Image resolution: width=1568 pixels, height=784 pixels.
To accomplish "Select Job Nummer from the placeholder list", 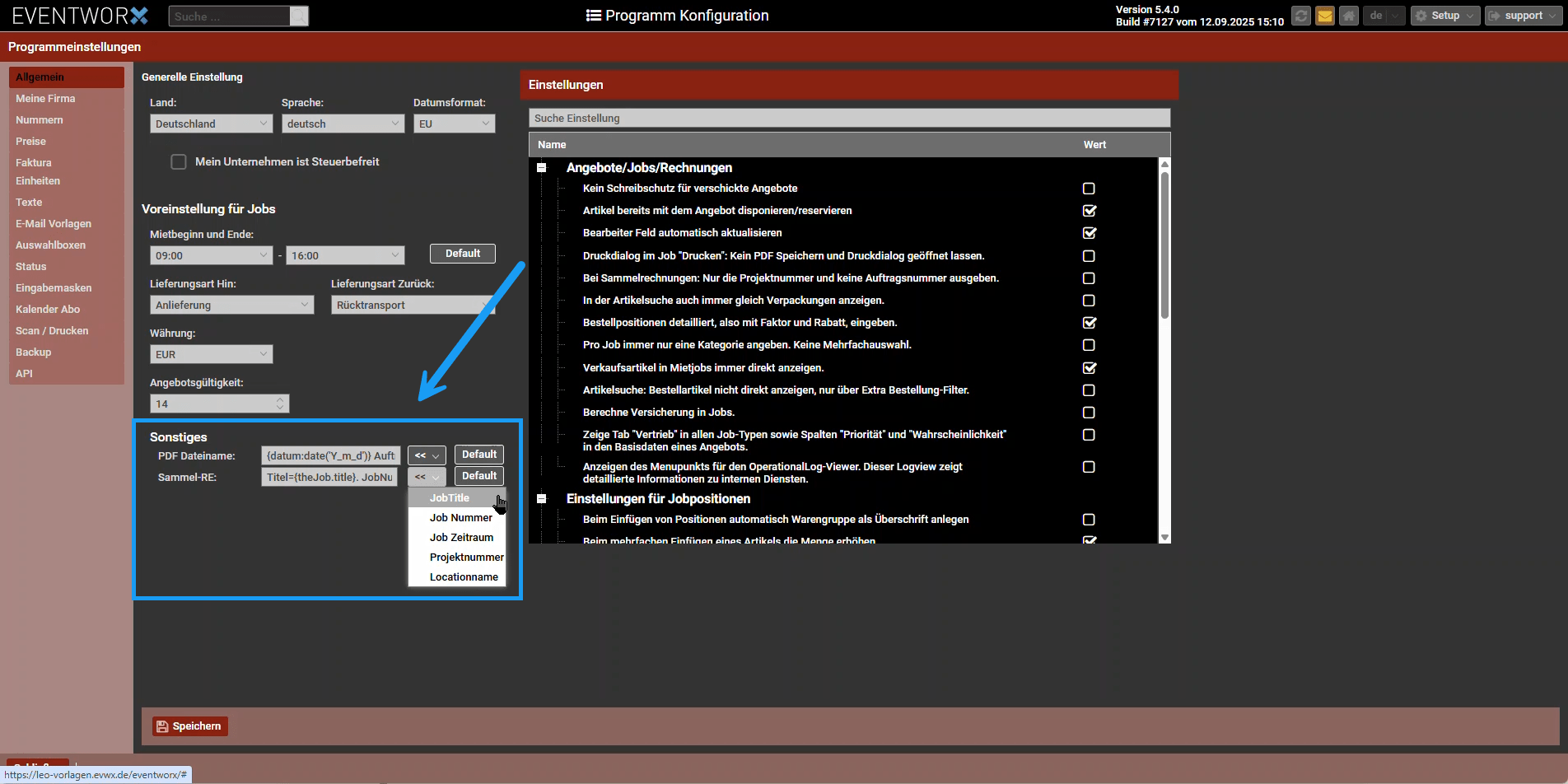I will 460,518.
